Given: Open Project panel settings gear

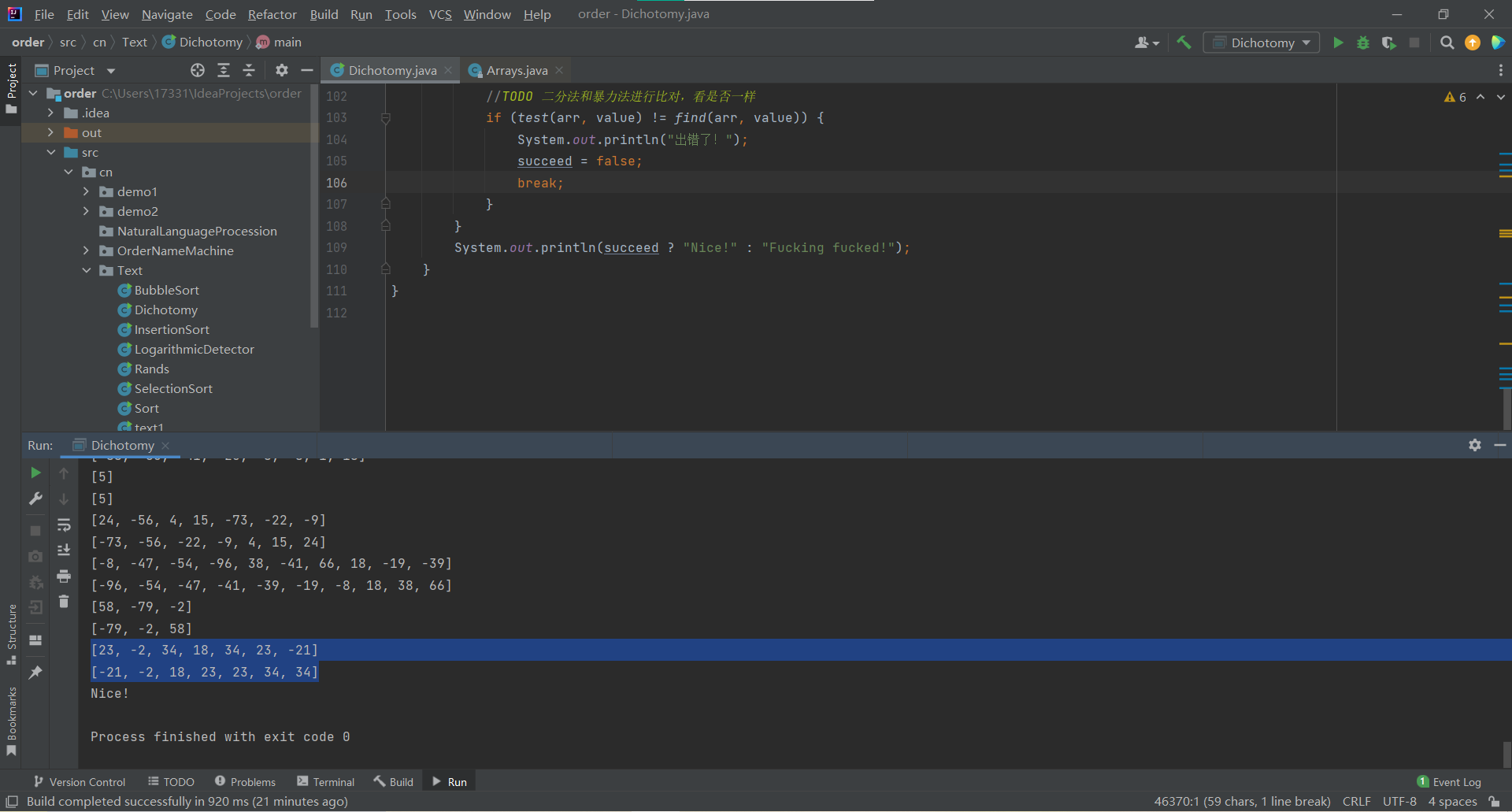Looking at the screenshot, I should tap(282, 70).
